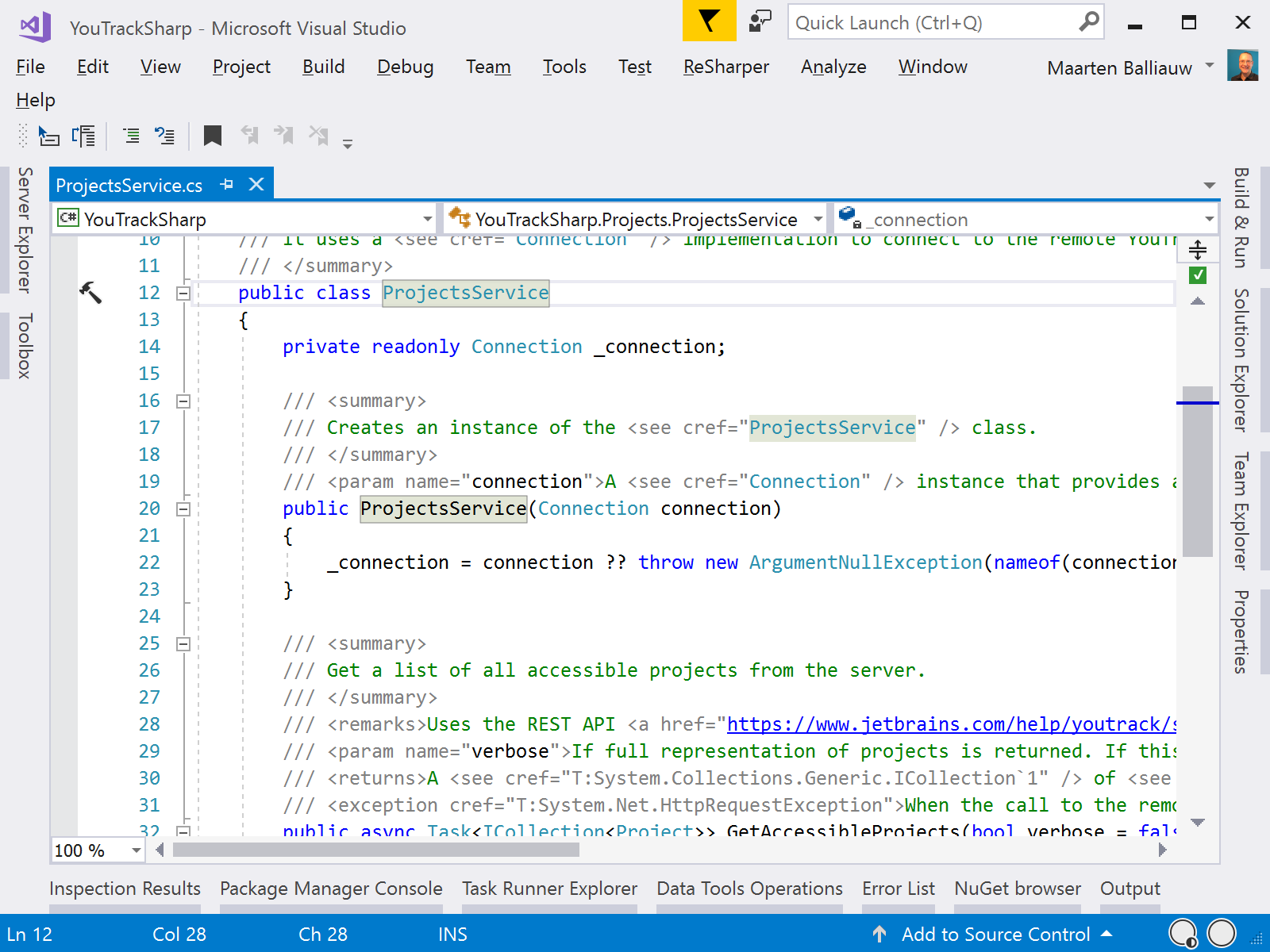Switch to the Error List tab
The image size is (1270, 952).
tap(899, 889)
